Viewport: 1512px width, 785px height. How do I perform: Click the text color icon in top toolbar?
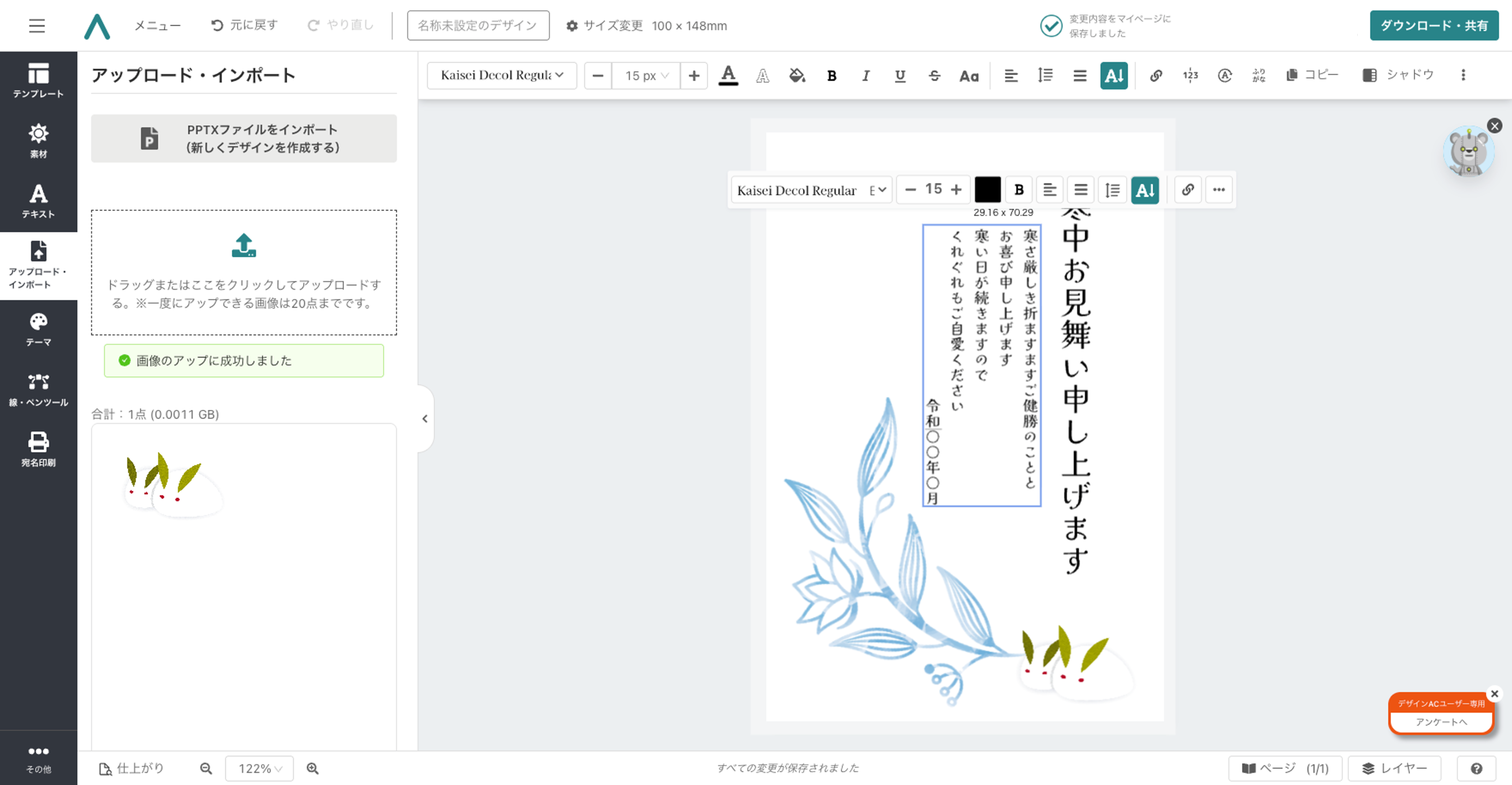[x=728, y=75]
